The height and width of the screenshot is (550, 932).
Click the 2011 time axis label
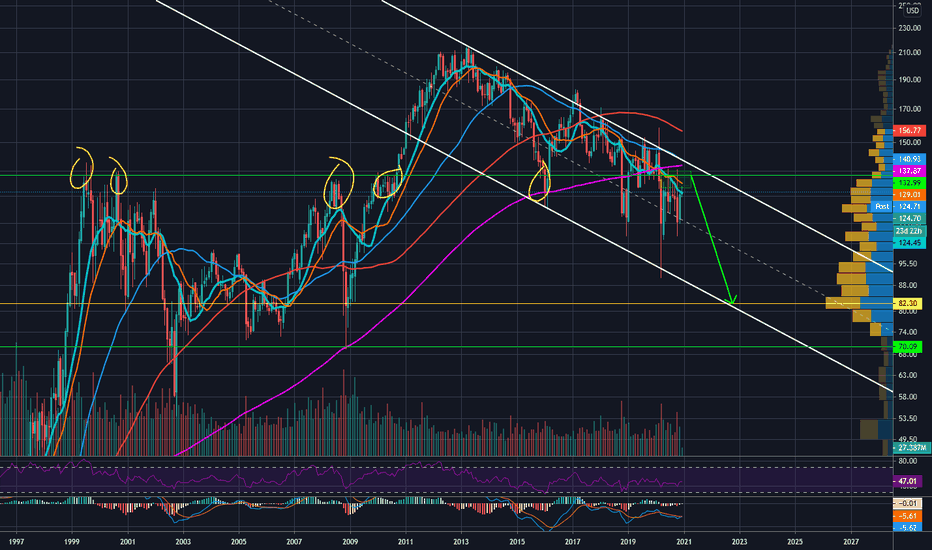coord(405,542)
